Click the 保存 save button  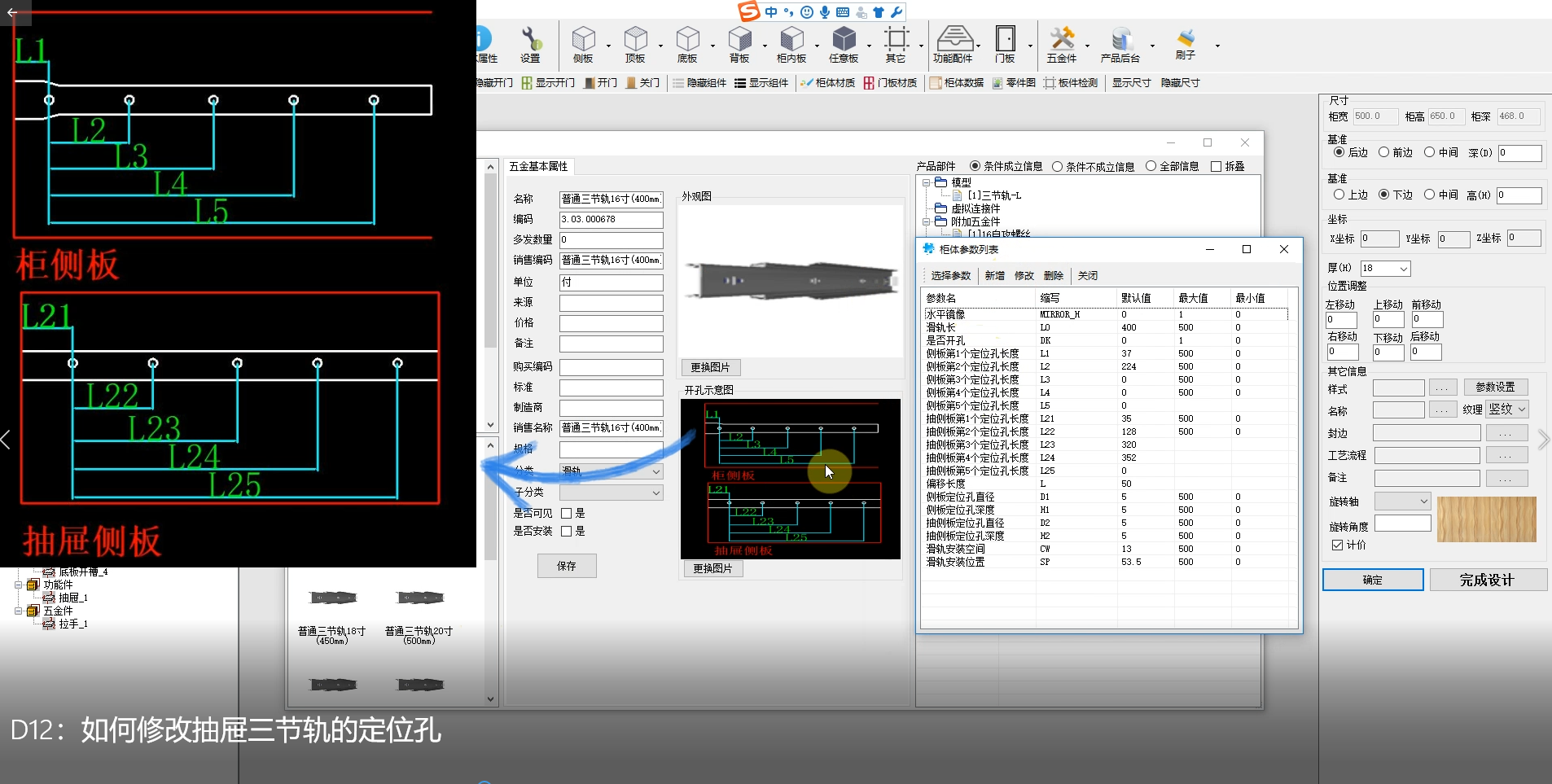[x=567, y=566]
